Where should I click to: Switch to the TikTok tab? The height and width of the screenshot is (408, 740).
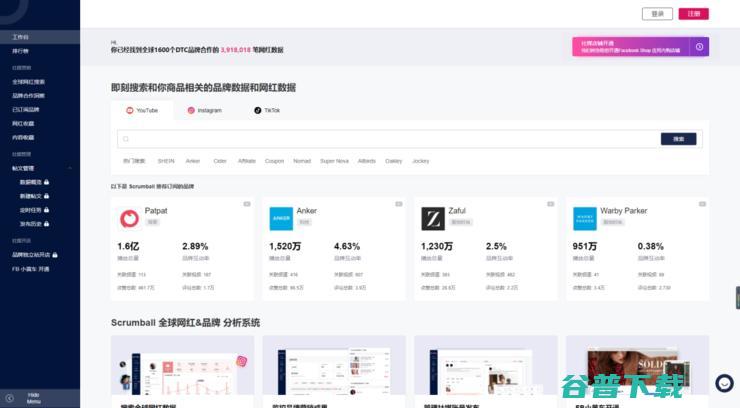tap(267, 110)
